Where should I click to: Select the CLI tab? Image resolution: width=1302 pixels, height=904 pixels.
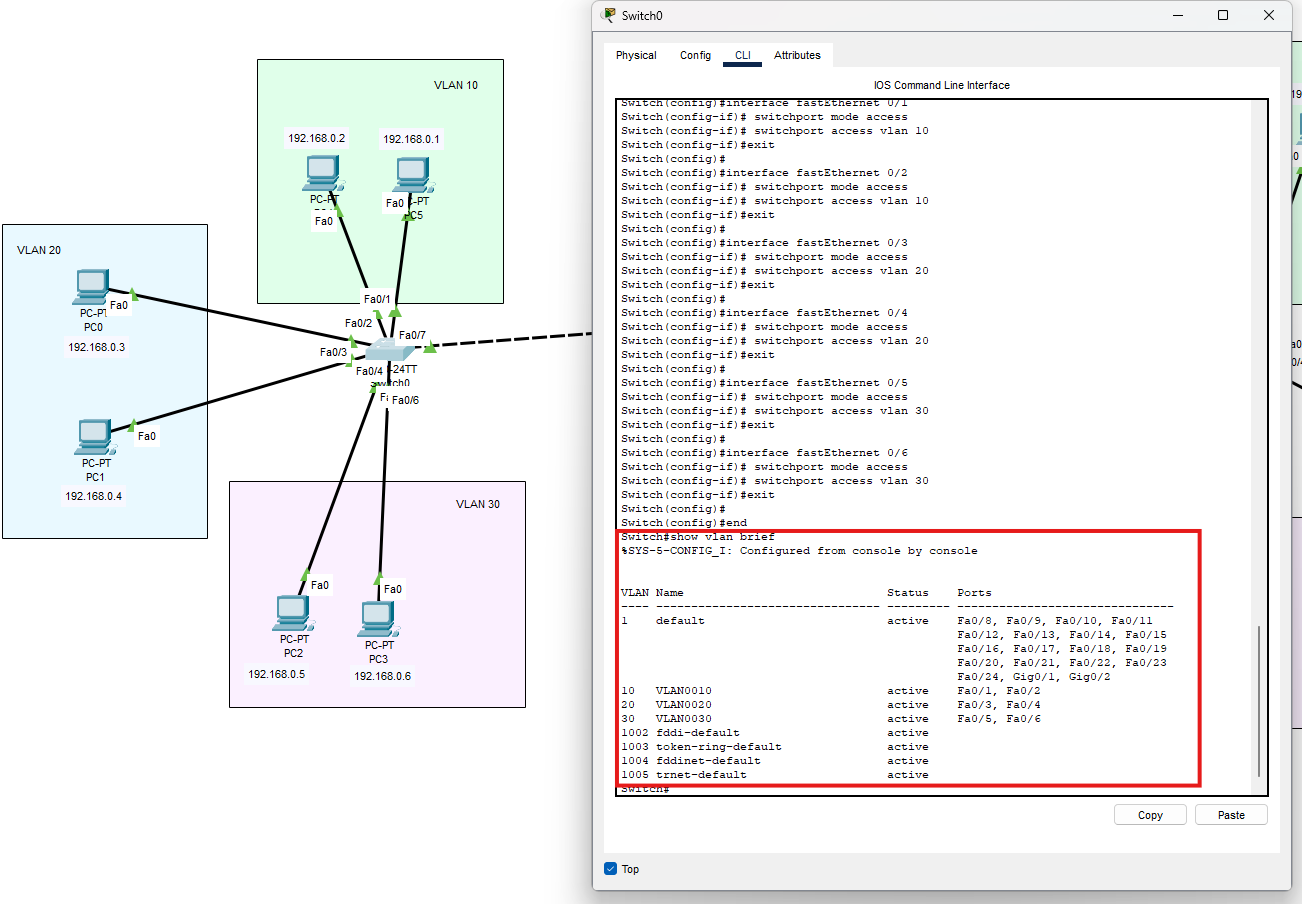pyautogui.click(x=743, y=55)
